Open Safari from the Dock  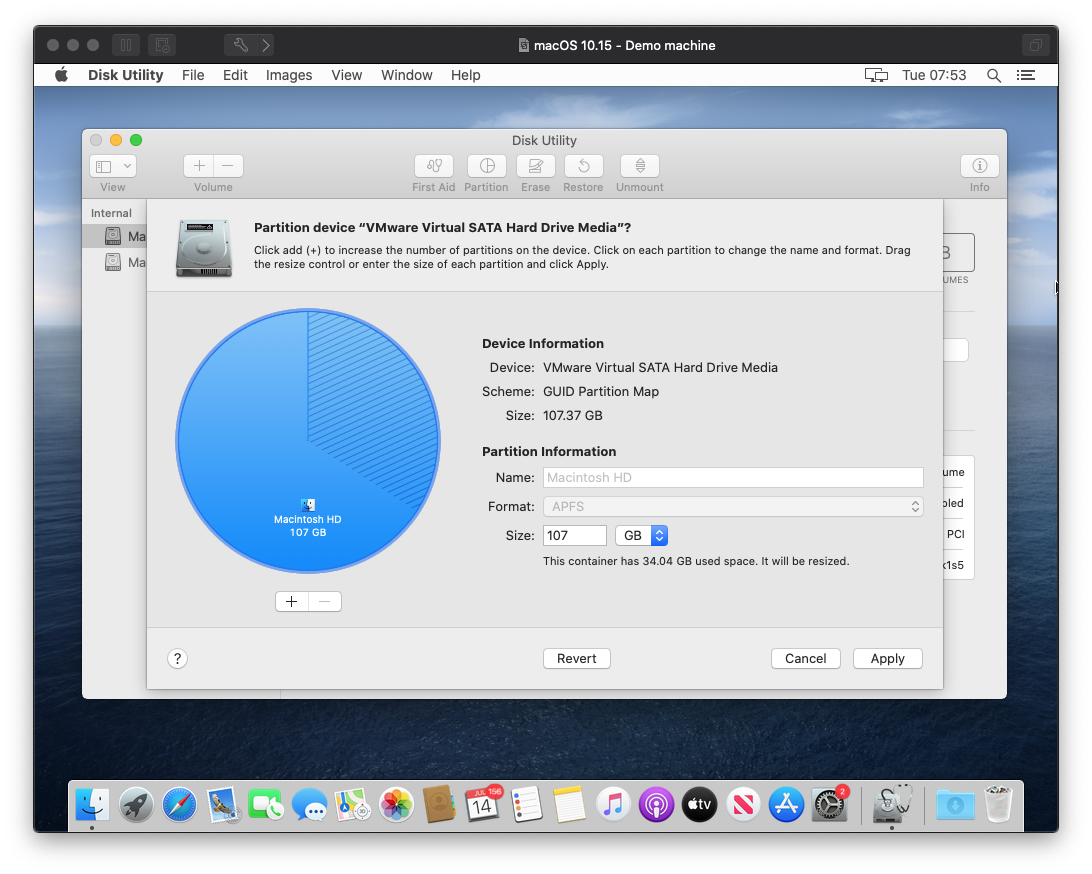click(x=179, y=805)
